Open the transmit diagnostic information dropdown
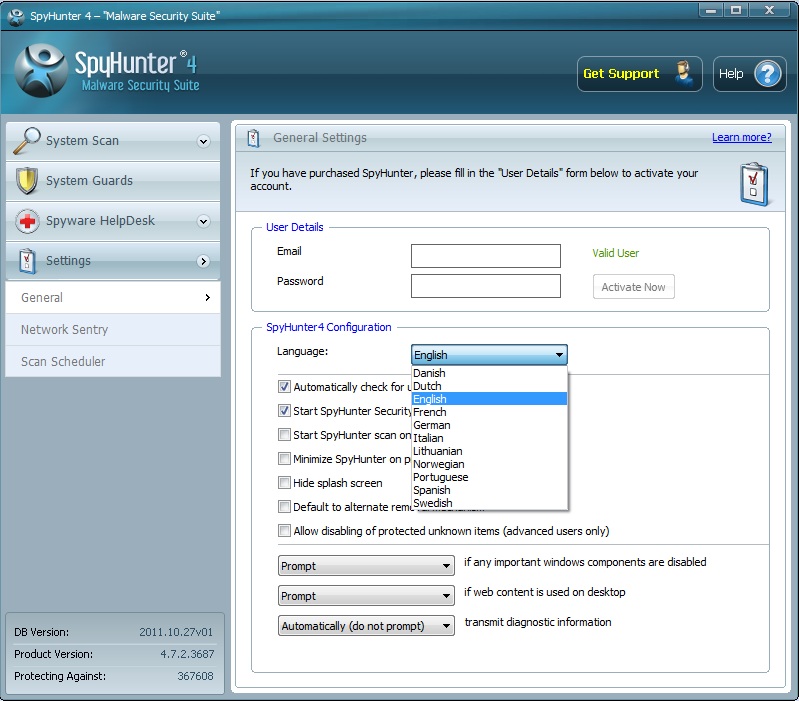This screenshot has width=799, height=701. coord(366,626)
